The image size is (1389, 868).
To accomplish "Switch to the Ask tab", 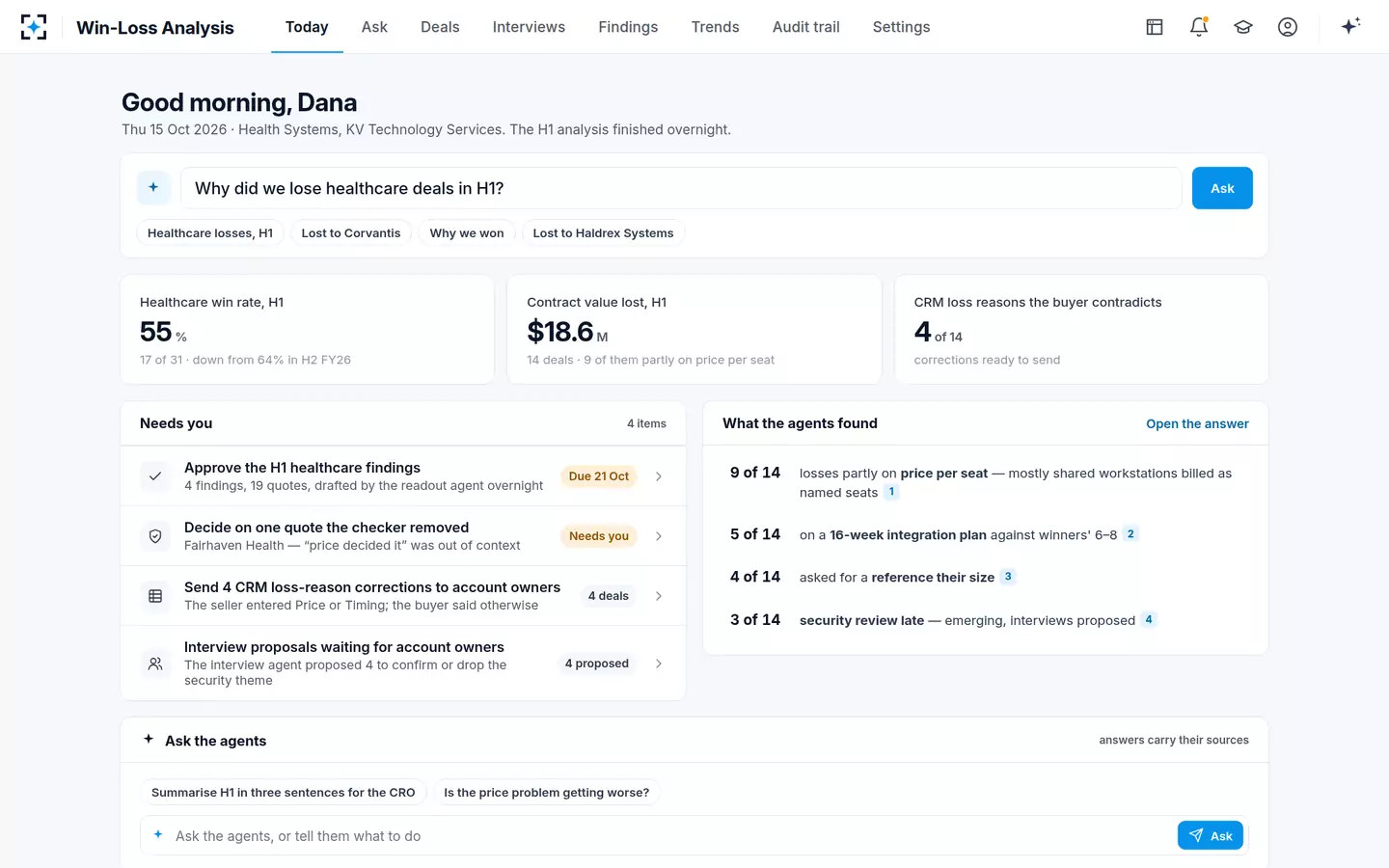I will (374, 27).
